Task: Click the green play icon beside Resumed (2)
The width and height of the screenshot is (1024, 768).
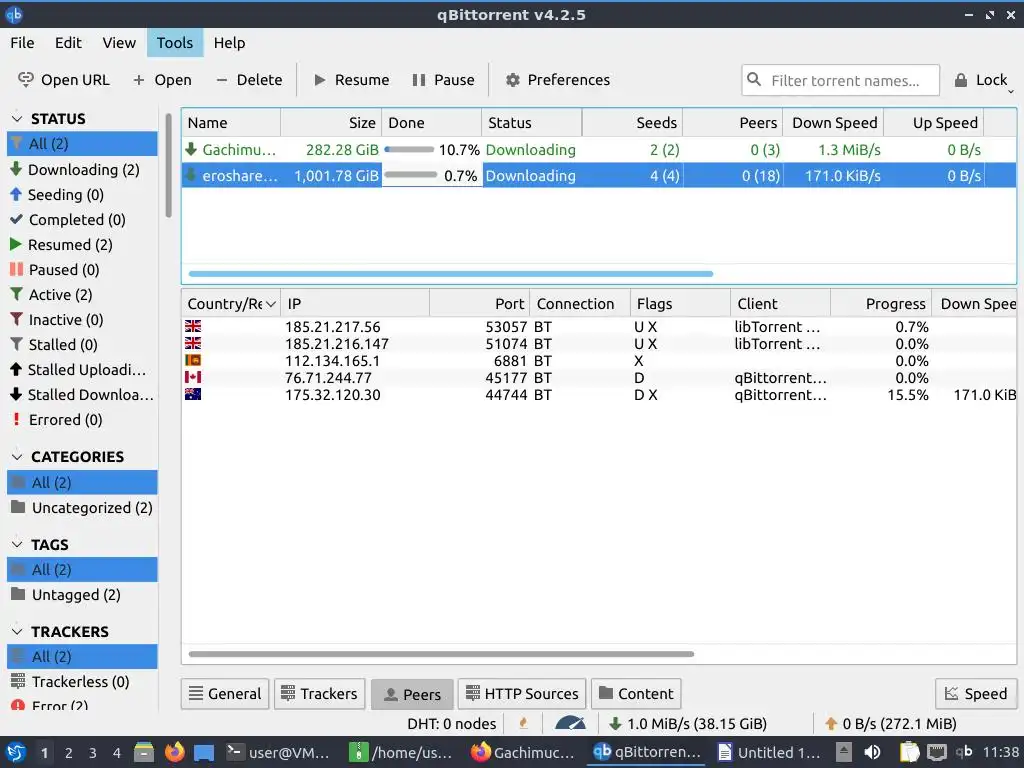Action: click(16, 244)
